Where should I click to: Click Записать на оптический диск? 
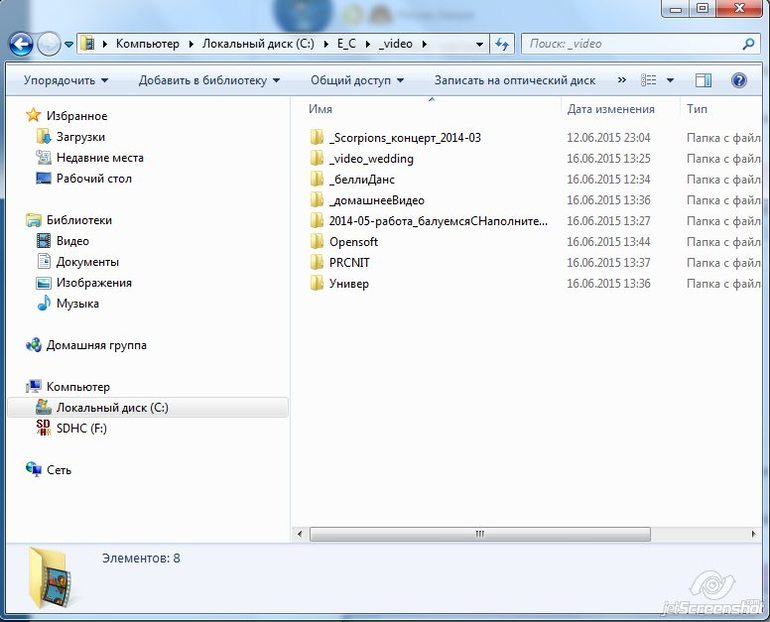click(514, 80)
